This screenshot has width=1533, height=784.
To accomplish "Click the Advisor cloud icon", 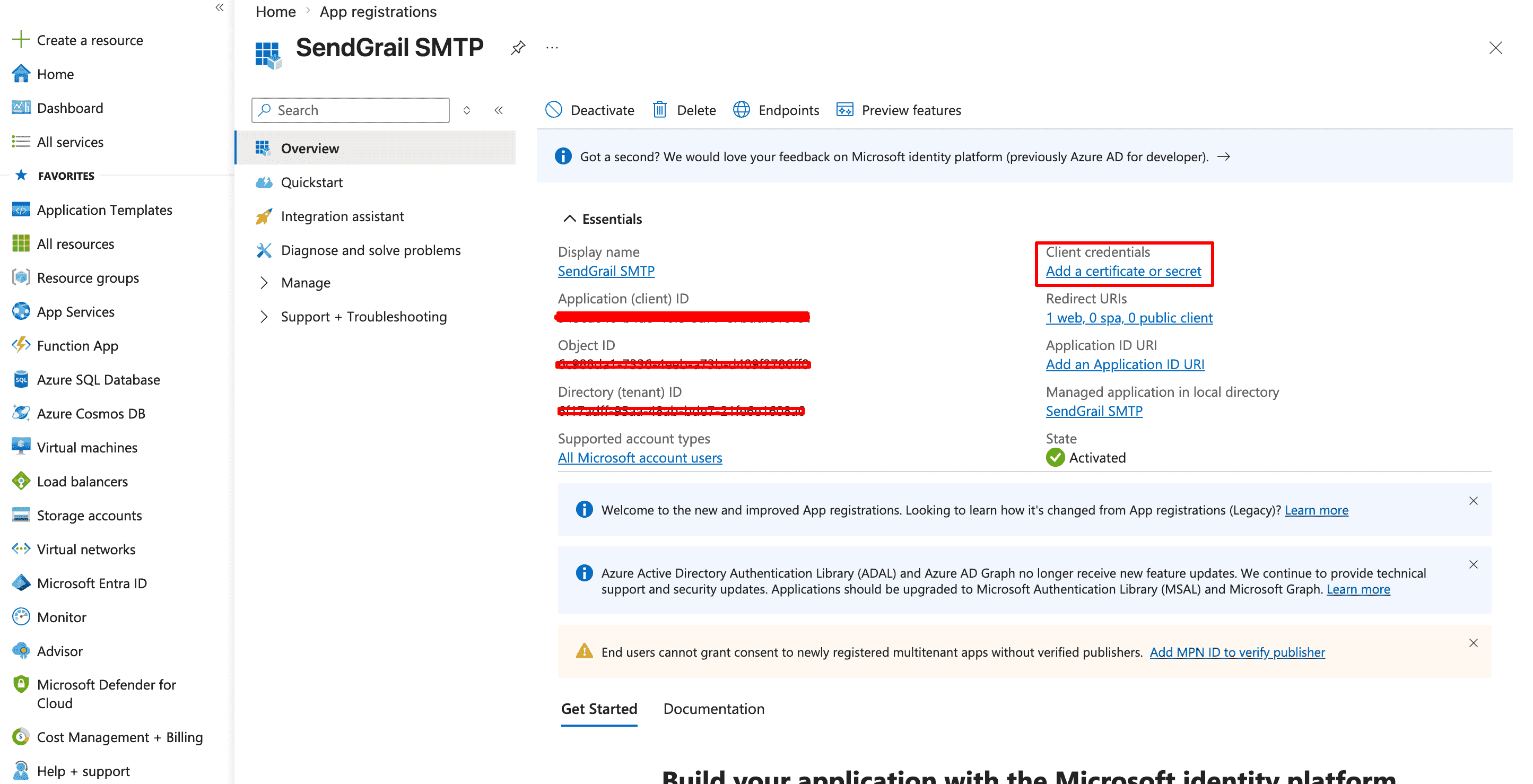I will click(x=21, y=651).
